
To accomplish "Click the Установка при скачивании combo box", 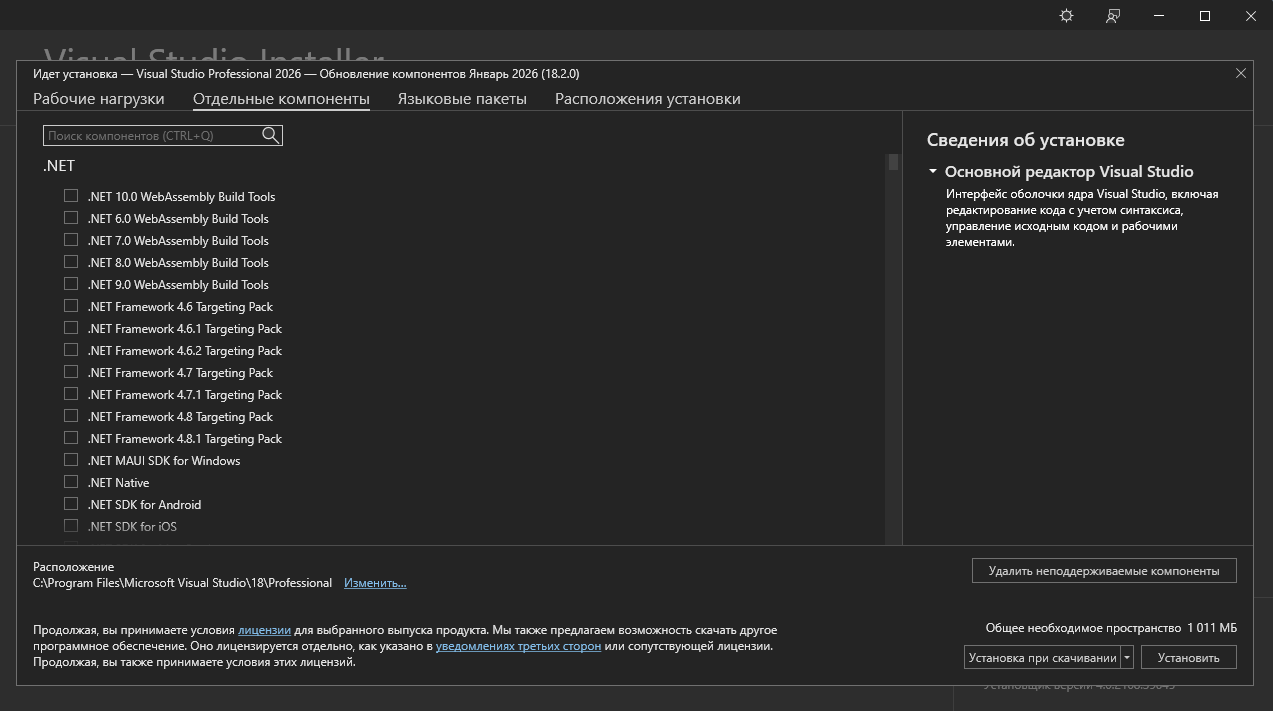I will (1041, 657).
